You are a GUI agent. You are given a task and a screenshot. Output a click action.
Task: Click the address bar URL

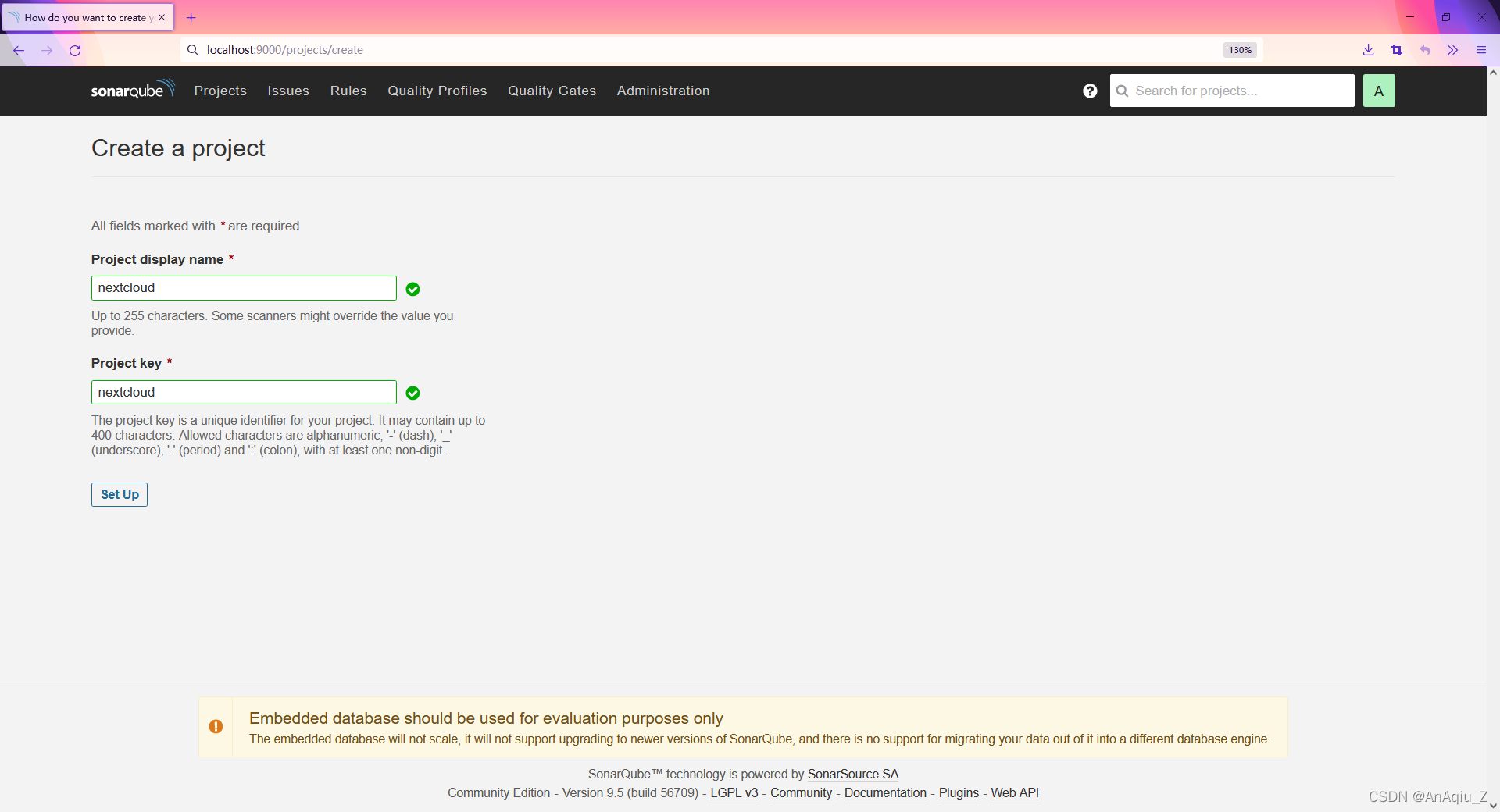tap(285, 50)
